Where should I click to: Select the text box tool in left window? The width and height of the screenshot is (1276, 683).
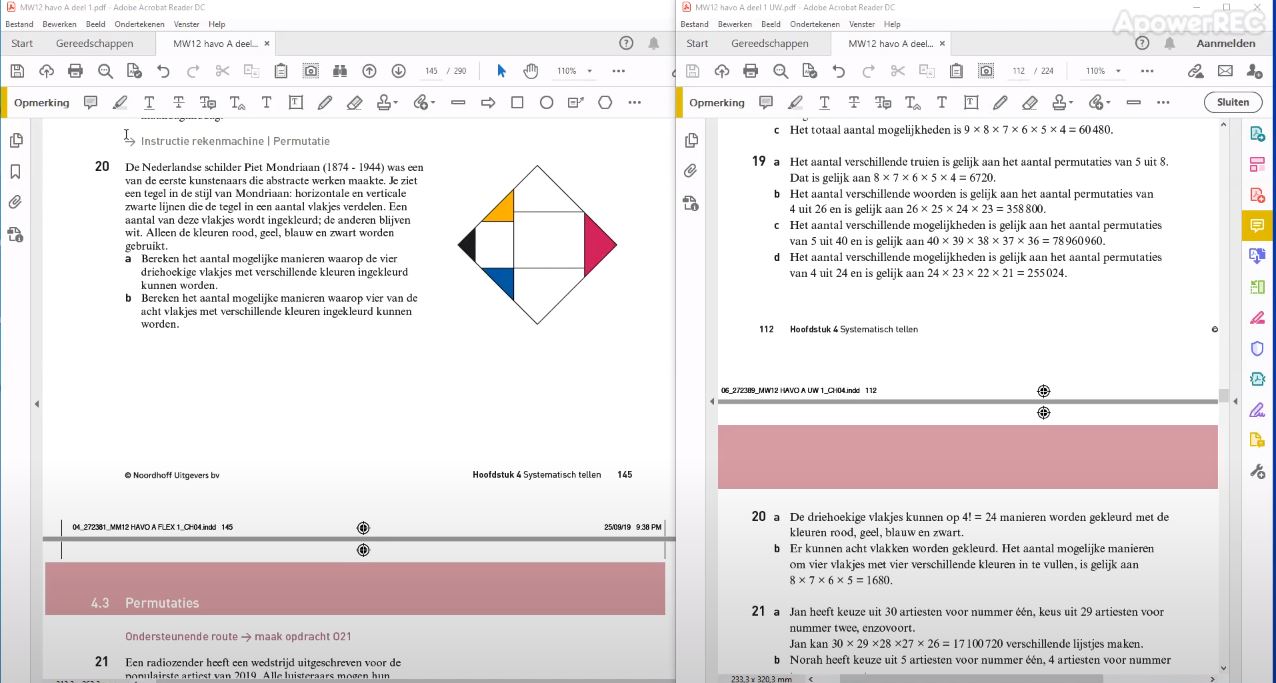[x=296, y=102]
